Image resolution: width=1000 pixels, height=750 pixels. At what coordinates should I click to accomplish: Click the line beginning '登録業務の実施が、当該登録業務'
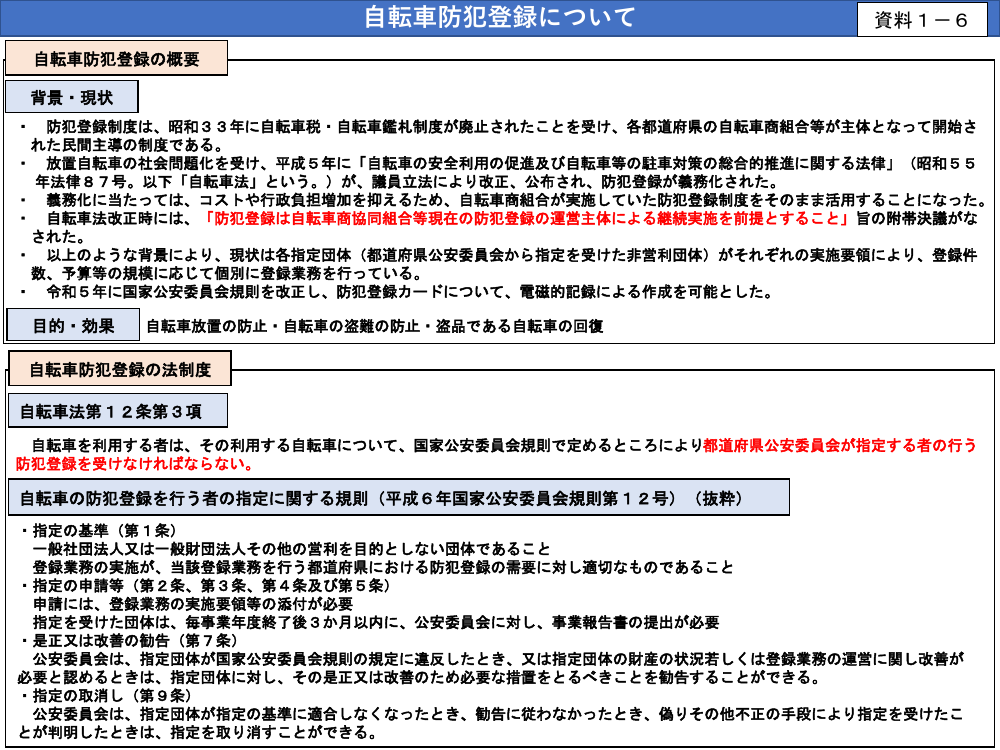click(x=383, y=567)
